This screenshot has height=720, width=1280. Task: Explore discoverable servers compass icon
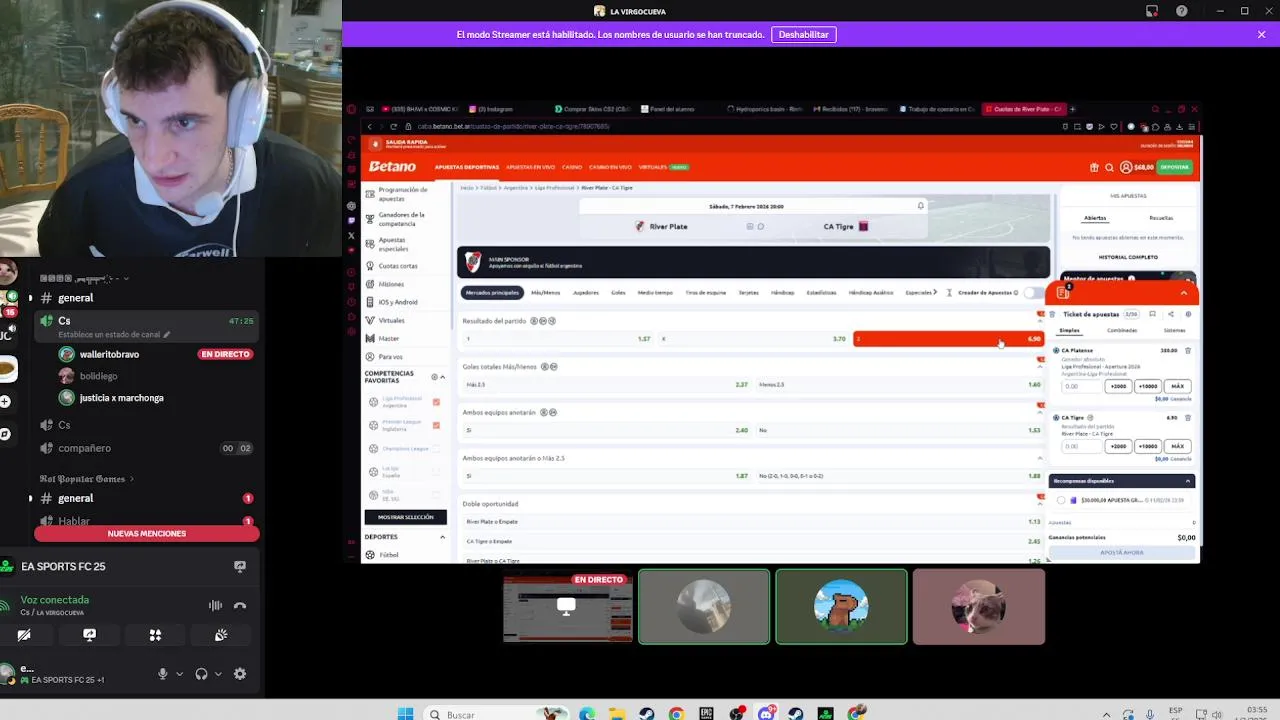coord(5,434)
